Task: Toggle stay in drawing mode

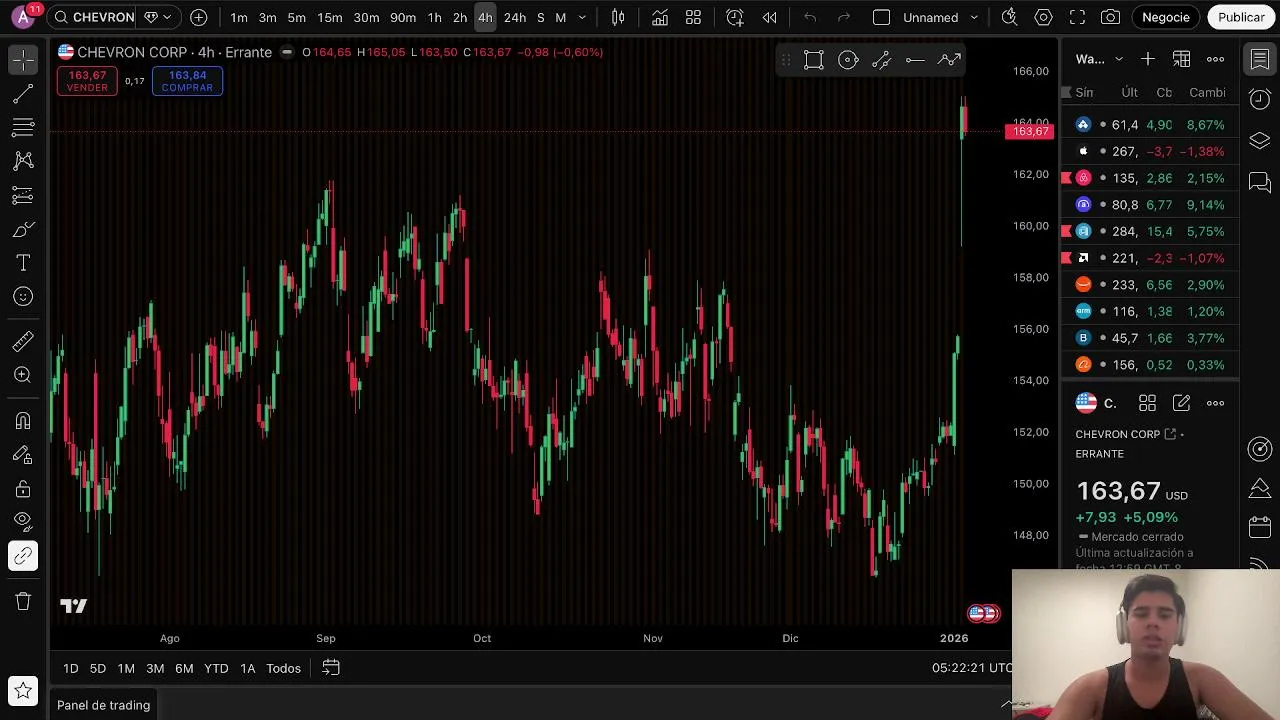Action: (23, 455)
